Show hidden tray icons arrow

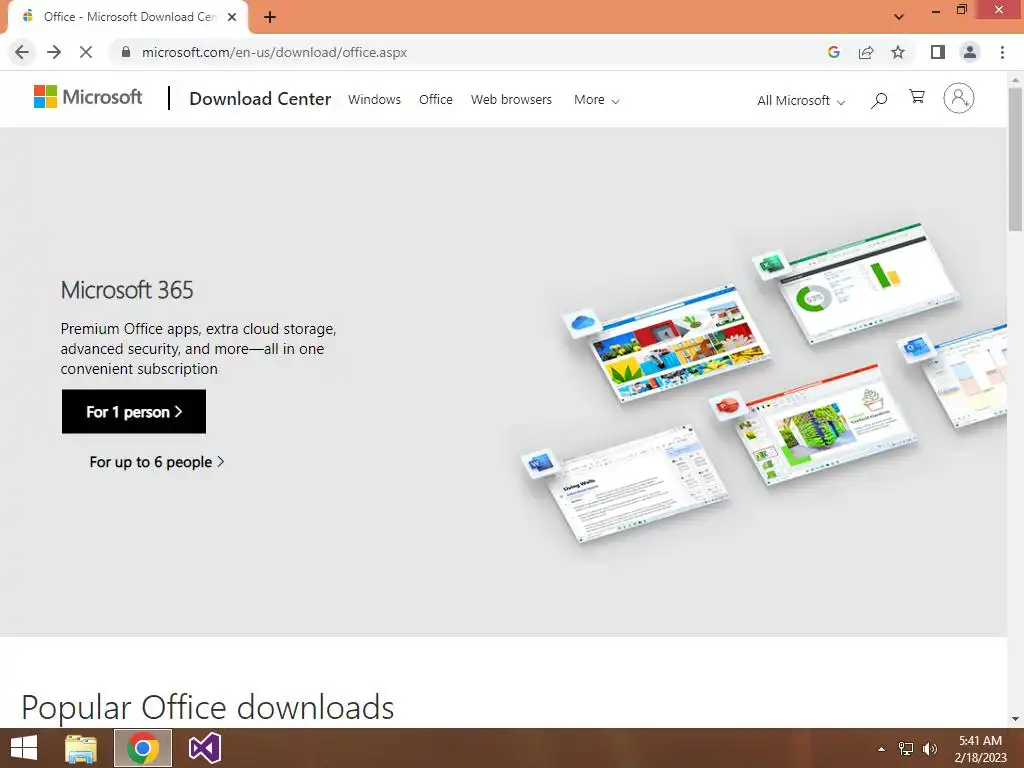pyautogui.click(x=881, y=749)
